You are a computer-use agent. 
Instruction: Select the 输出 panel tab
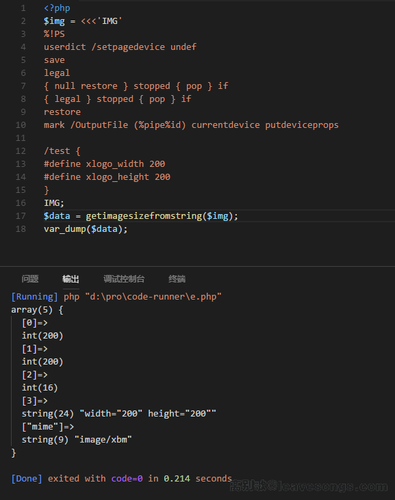click(71, 279)
